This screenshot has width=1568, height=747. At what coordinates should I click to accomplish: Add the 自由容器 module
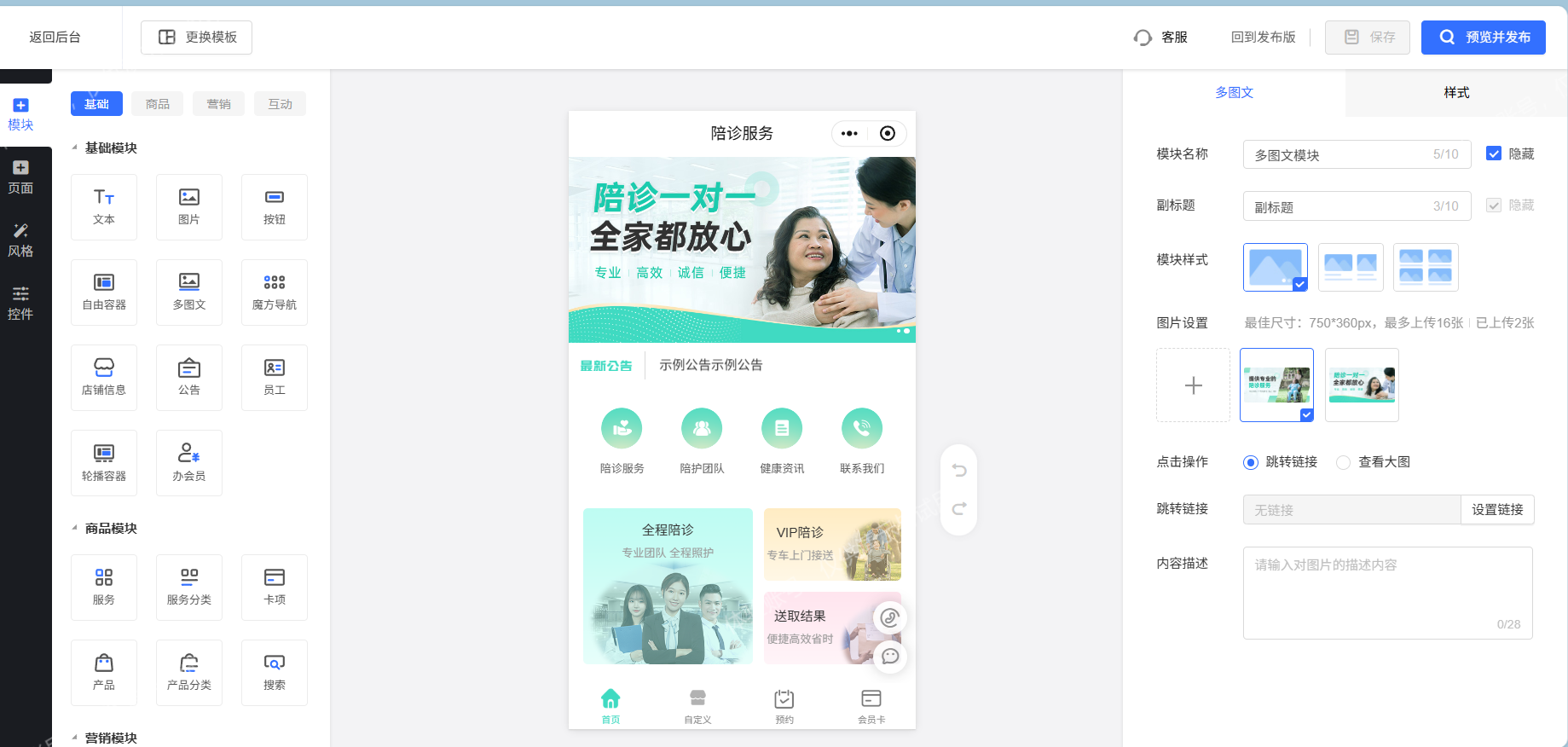pyautogui.click(x=104, y=292)
